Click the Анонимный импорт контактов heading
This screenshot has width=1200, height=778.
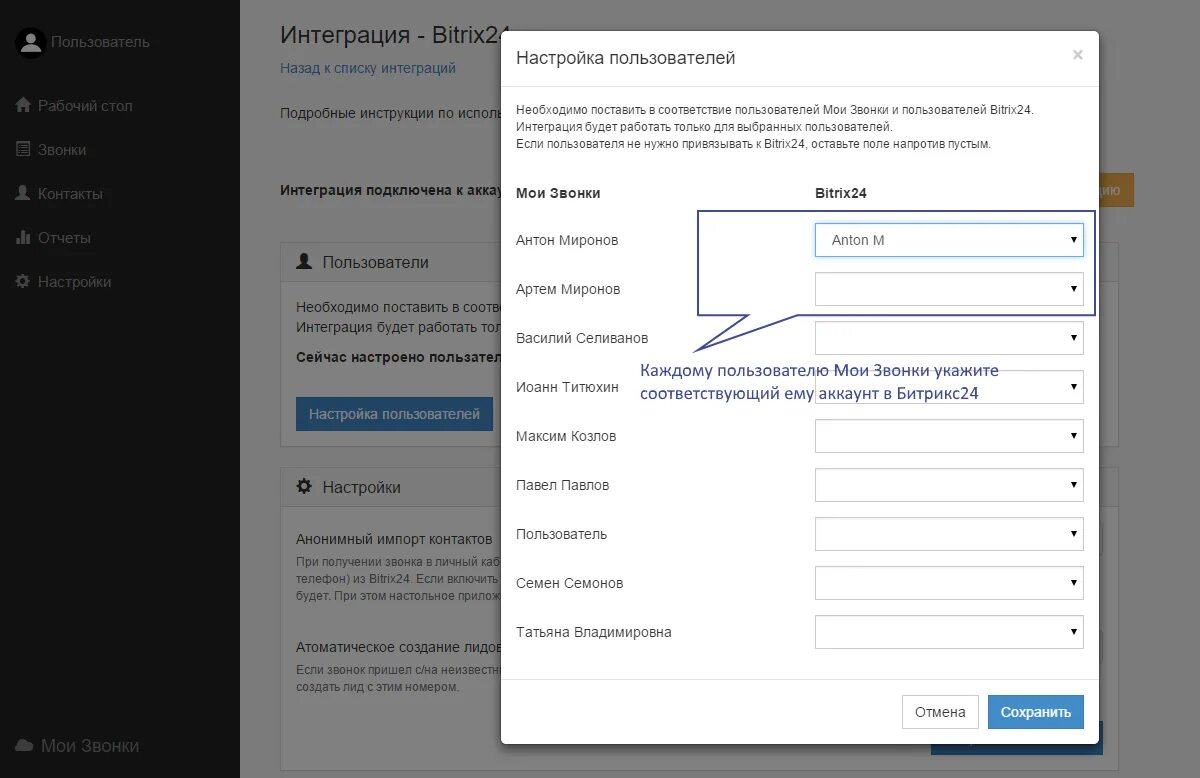(394, 538)
